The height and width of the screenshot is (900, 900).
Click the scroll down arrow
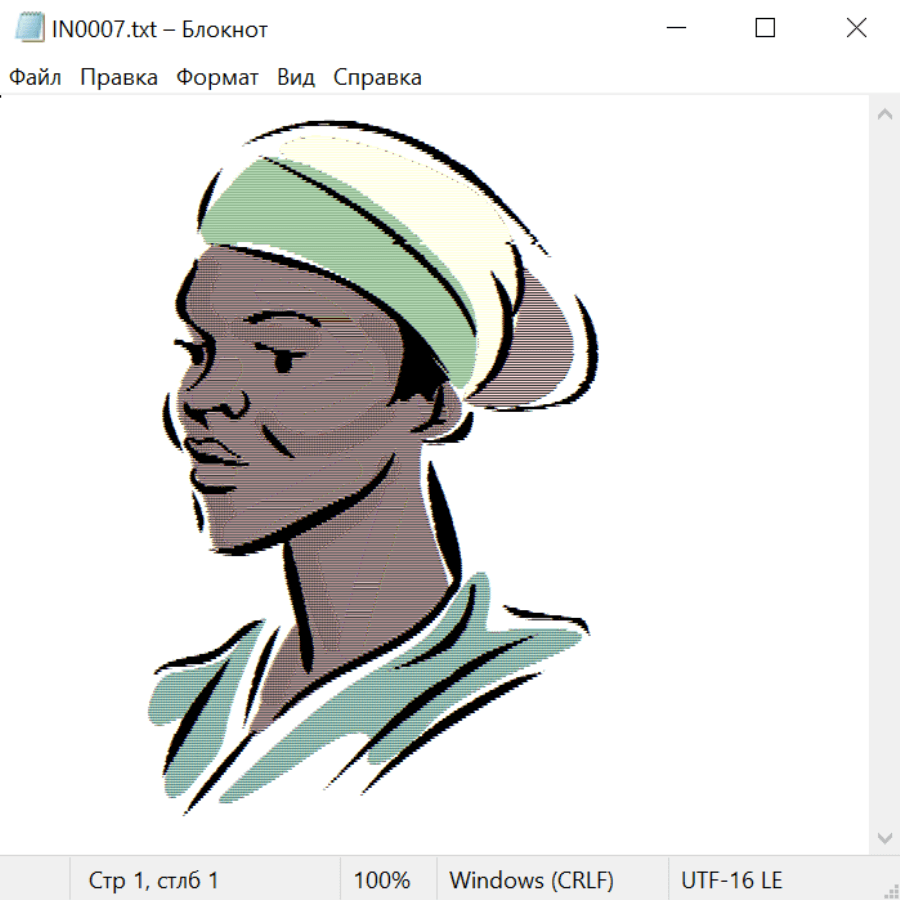(x=884, y=837)
